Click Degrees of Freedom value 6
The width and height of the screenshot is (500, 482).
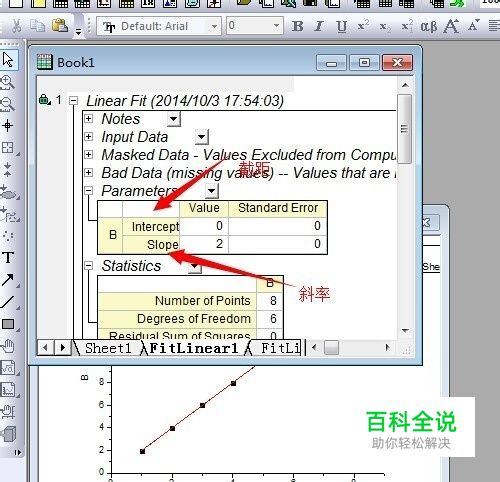click(270, 319)
